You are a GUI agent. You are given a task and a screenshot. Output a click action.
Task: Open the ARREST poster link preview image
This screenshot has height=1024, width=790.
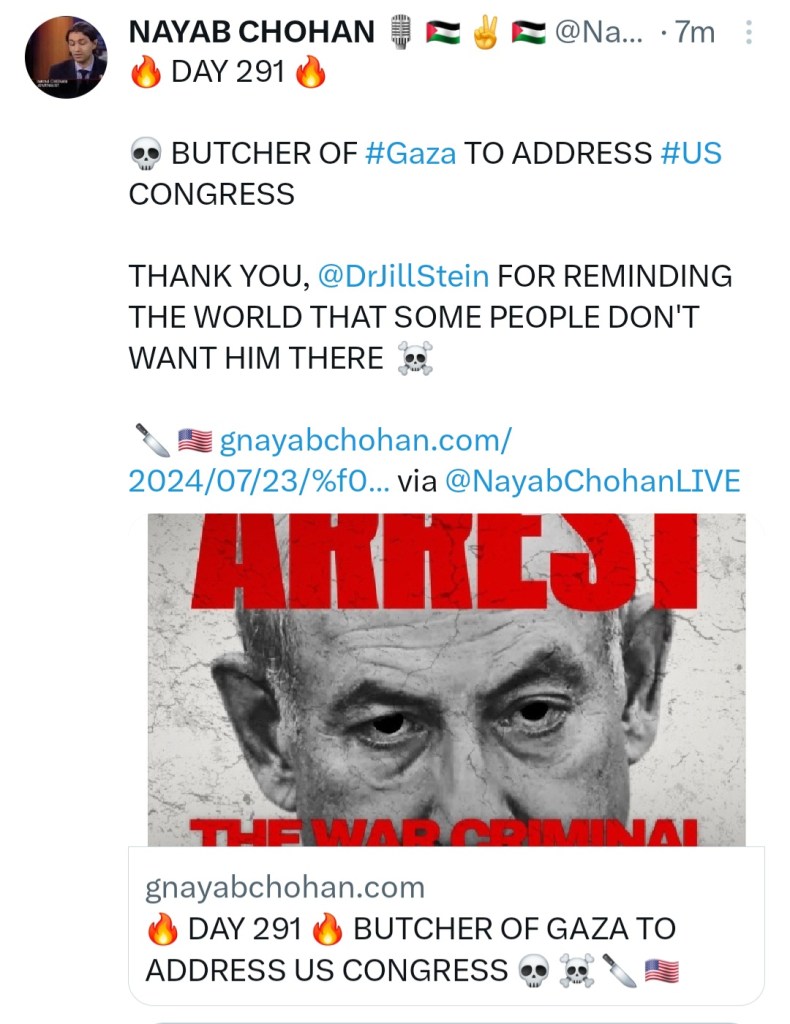(447, 680)
